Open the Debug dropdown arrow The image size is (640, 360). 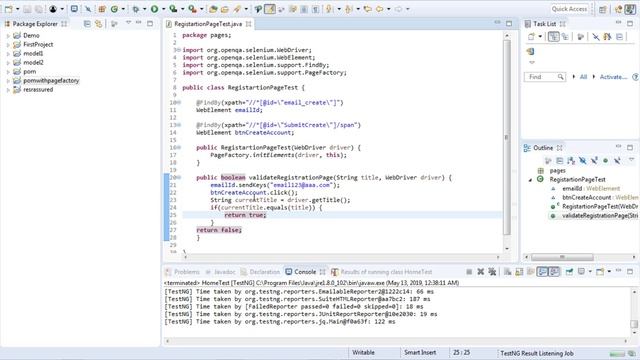[x=144, y=9]
